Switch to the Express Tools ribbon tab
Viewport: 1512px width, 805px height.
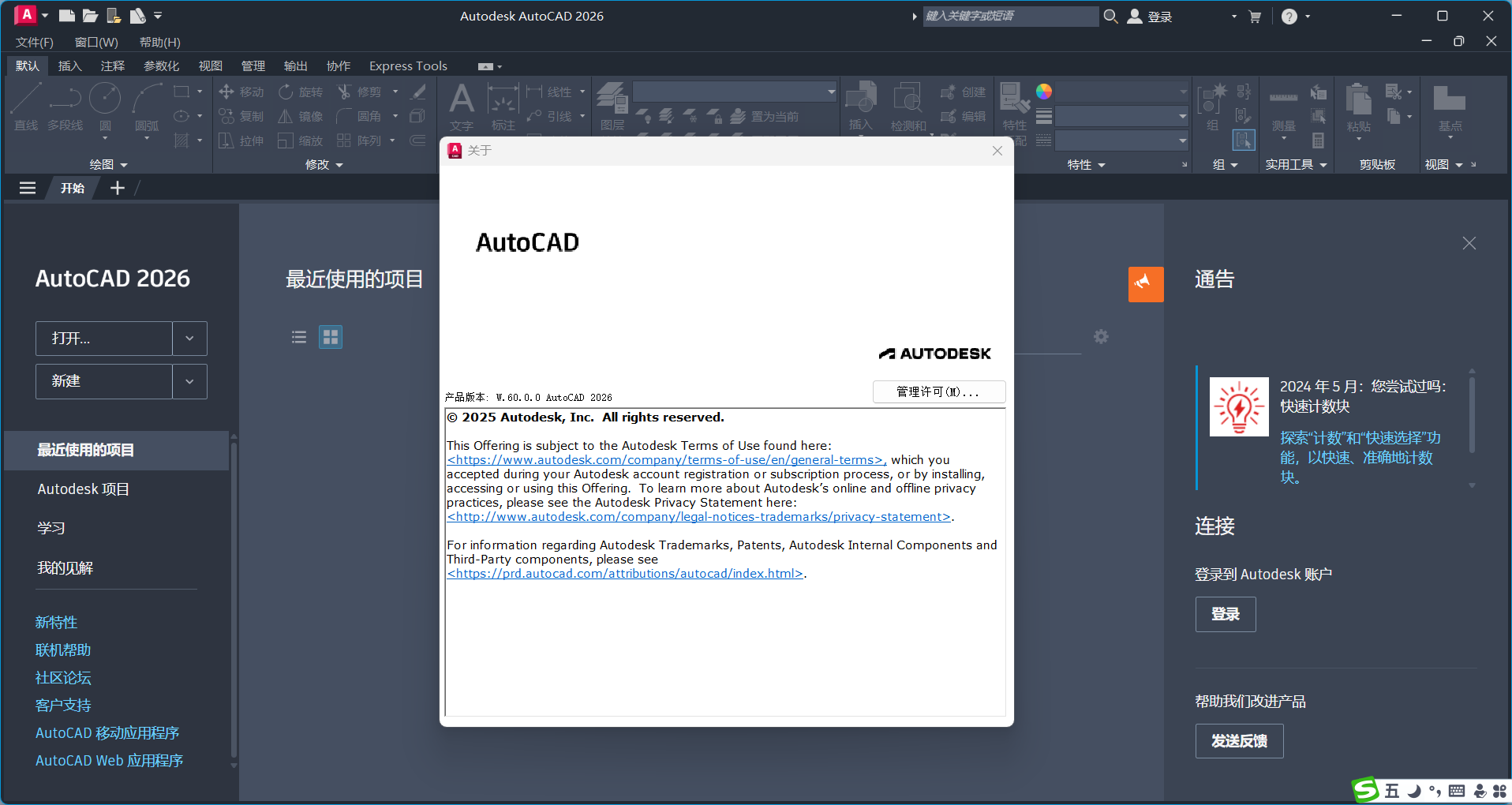pos(408,66)
